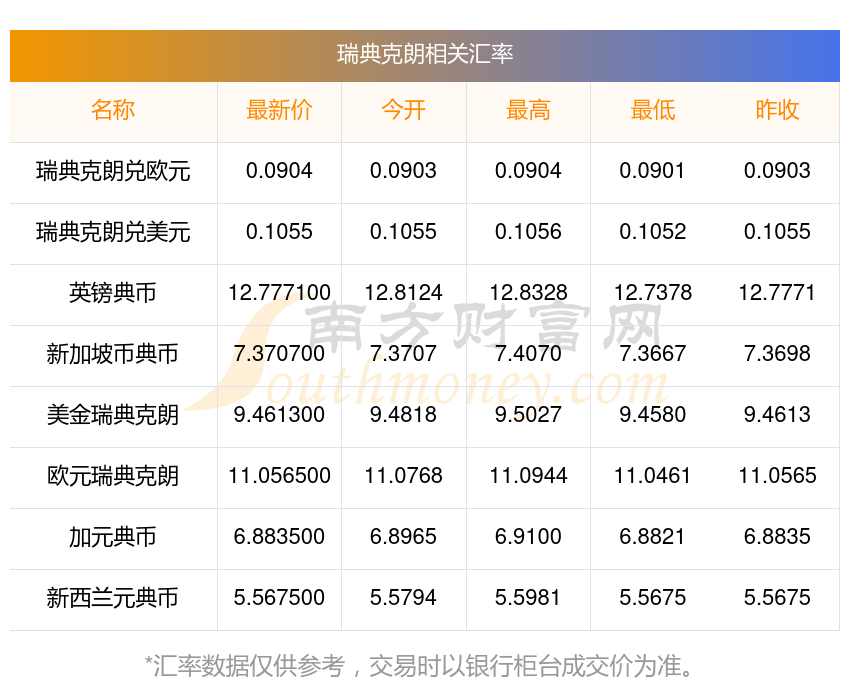This screenshot has width=850, height=698.
Task: Click the 今开 column header
Action: point(403,110)
